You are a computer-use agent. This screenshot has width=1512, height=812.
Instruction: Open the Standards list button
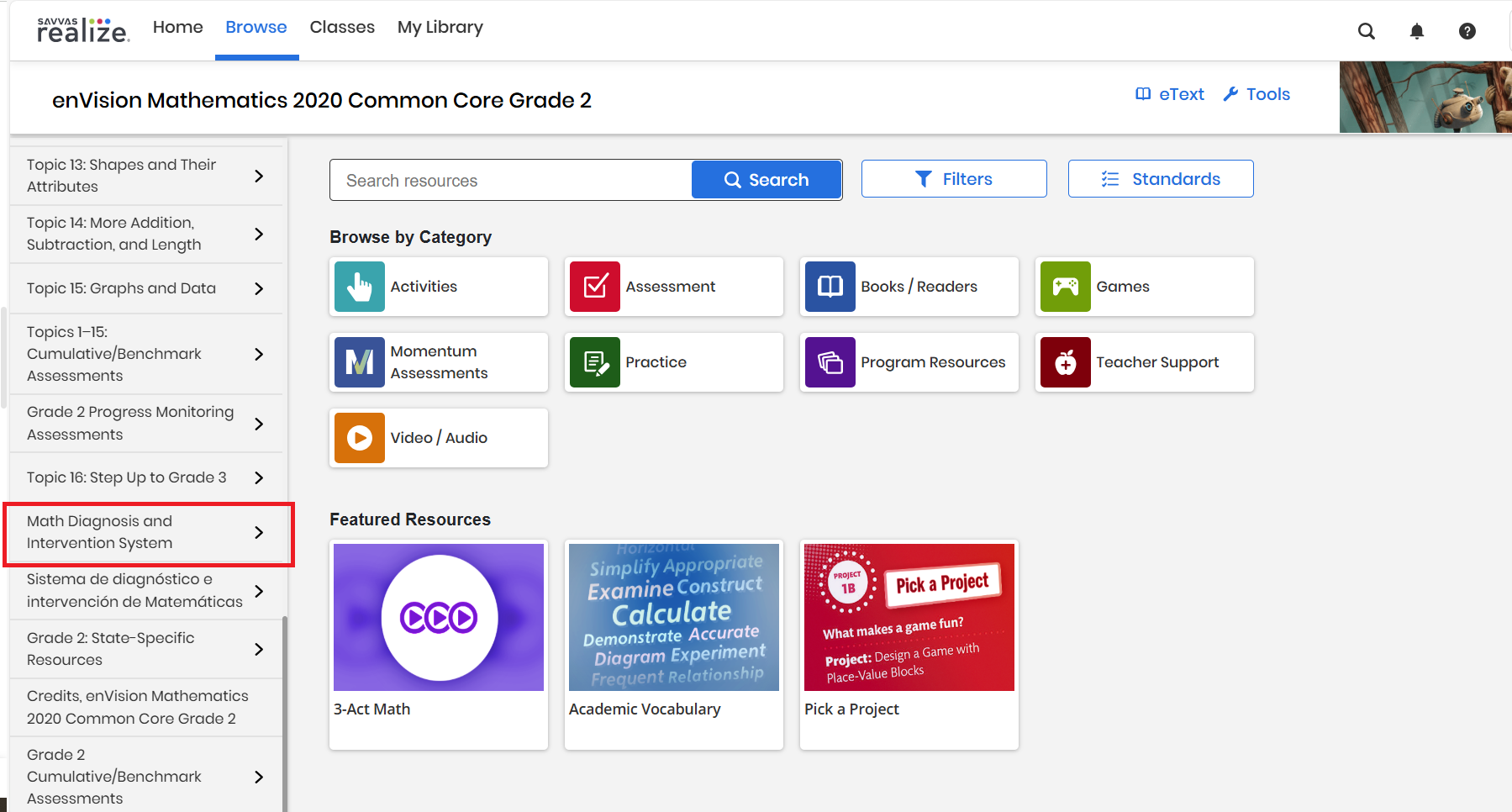click(1161, 179)
